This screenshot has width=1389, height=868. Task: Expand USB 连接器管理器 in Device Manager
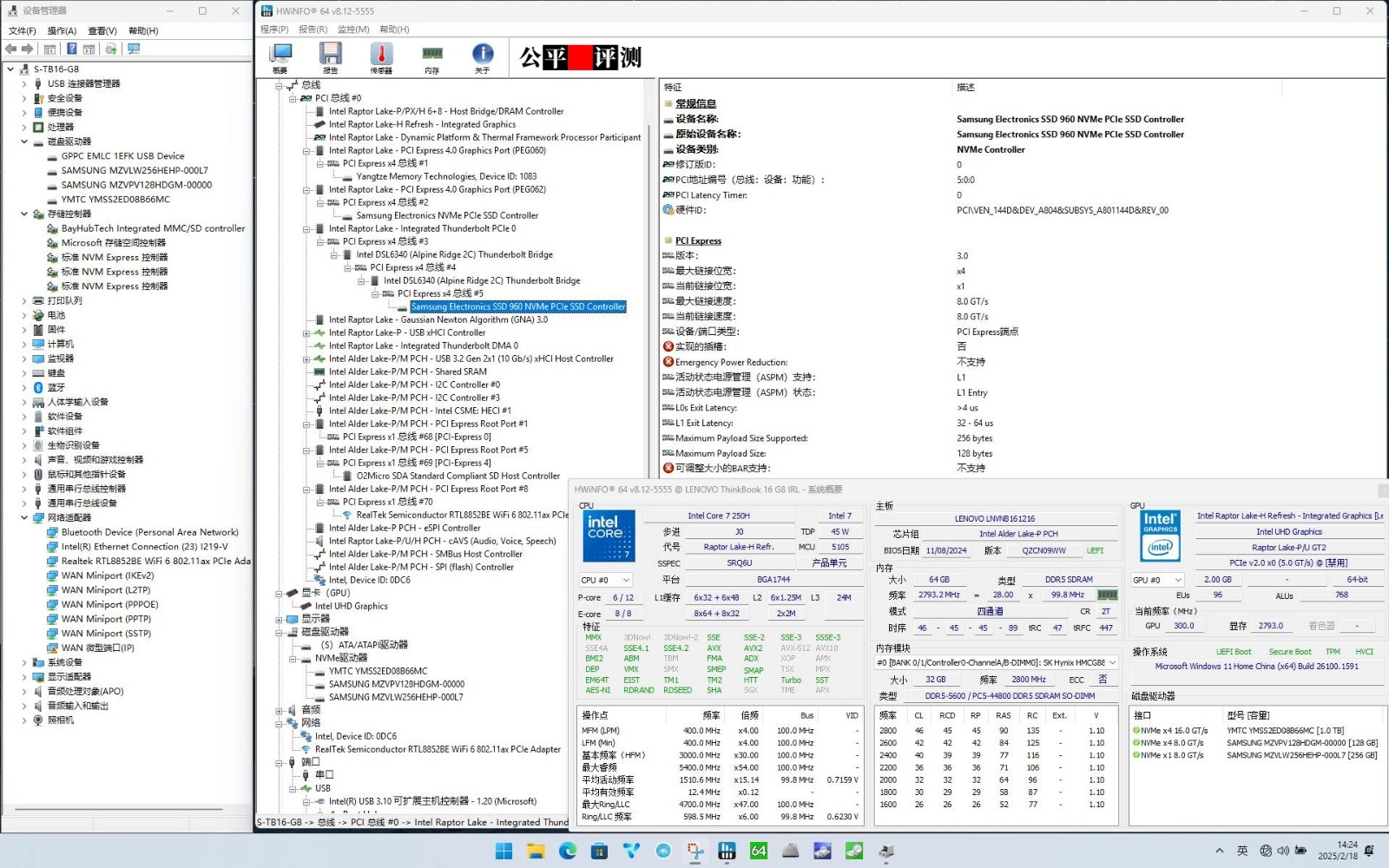click(x=24, y=84)
